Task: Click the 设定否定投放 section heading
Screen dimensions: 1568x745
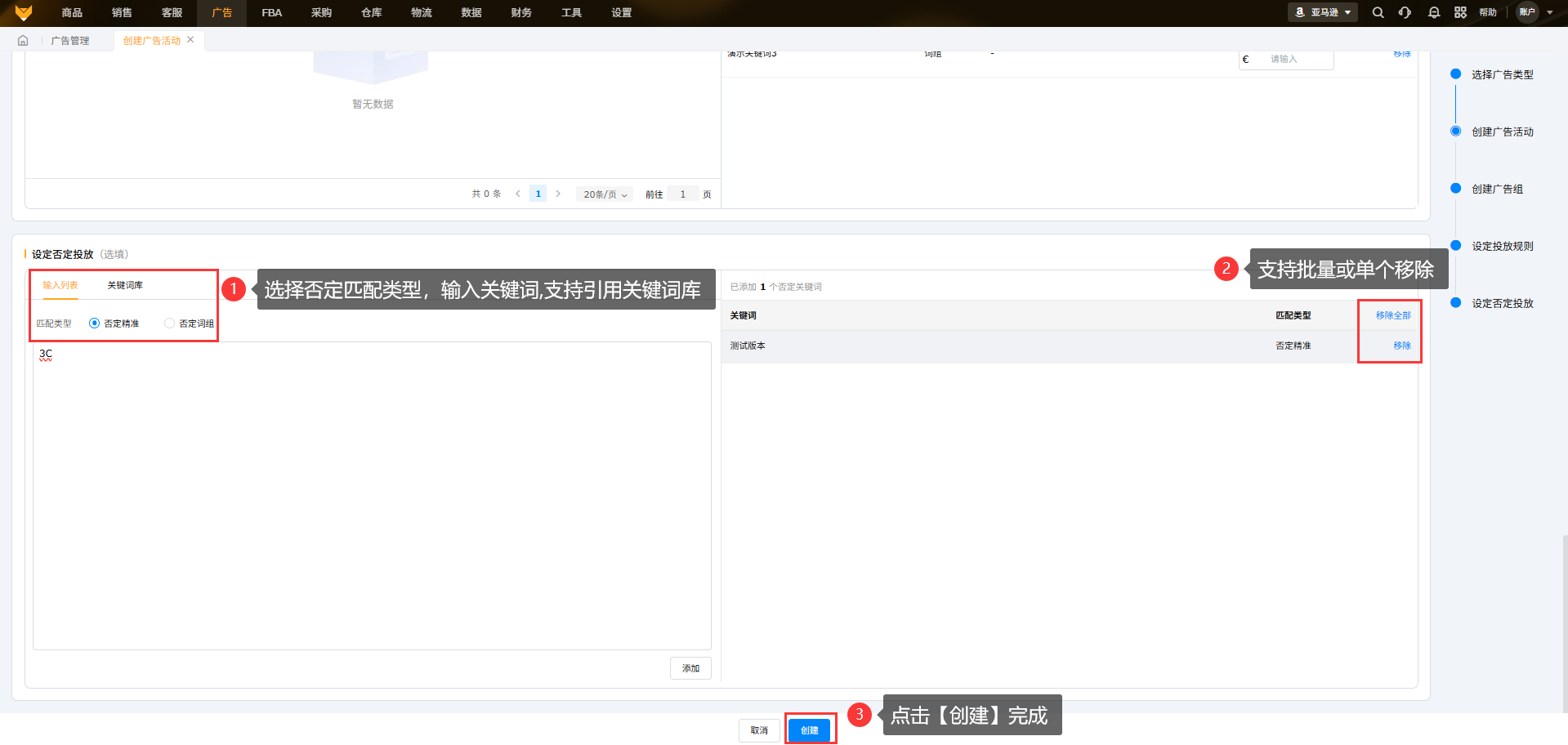Action: point(62,254)
